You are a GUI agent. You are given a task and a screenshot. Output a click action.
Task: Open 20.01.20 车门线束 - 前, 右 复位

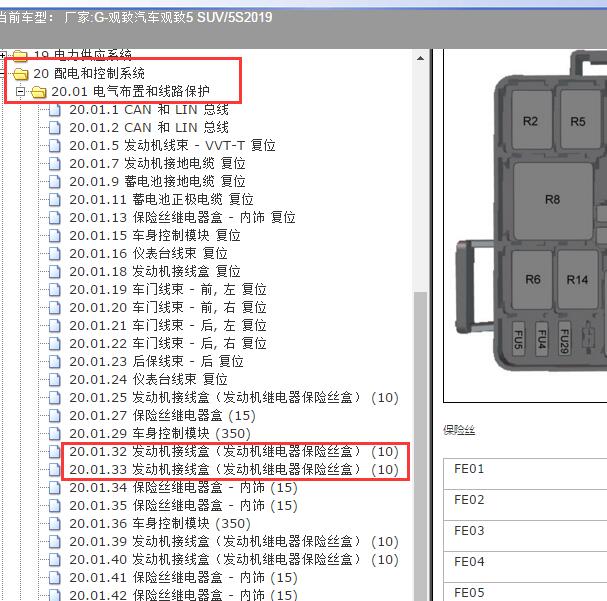(x=168, y=307)
